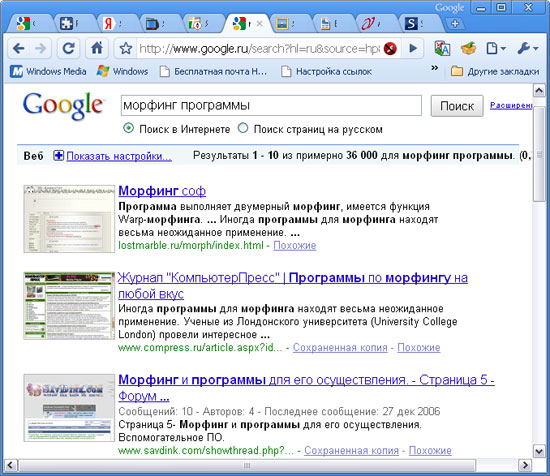Open the savdink.com result thumbnail

pos(69,408)
